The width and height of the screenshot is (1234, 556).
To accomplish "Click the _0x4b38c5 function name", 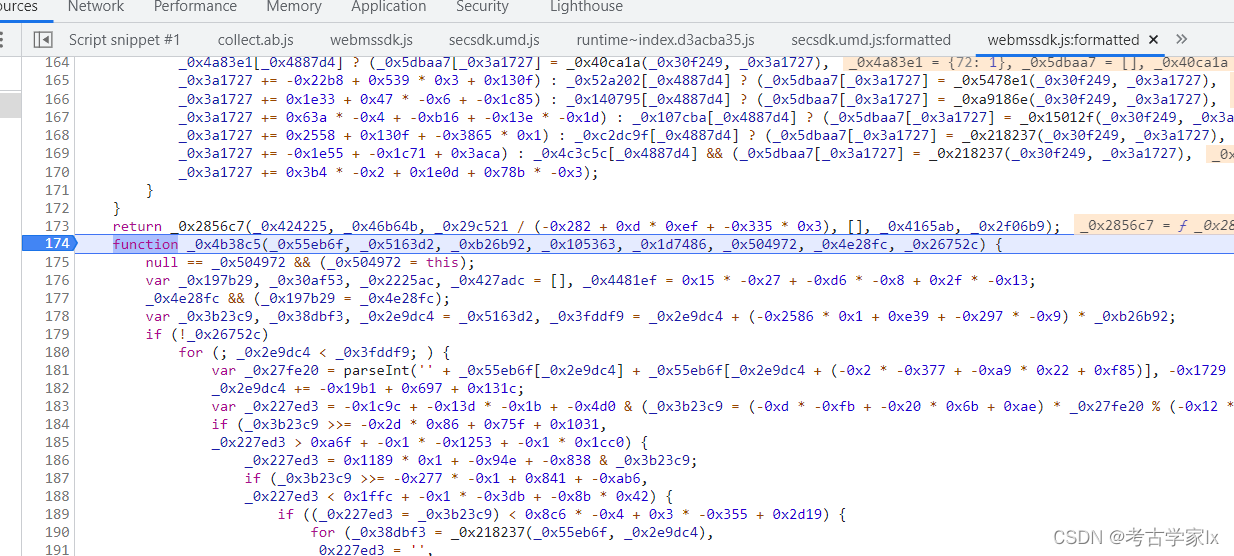I will coord(218,244).
